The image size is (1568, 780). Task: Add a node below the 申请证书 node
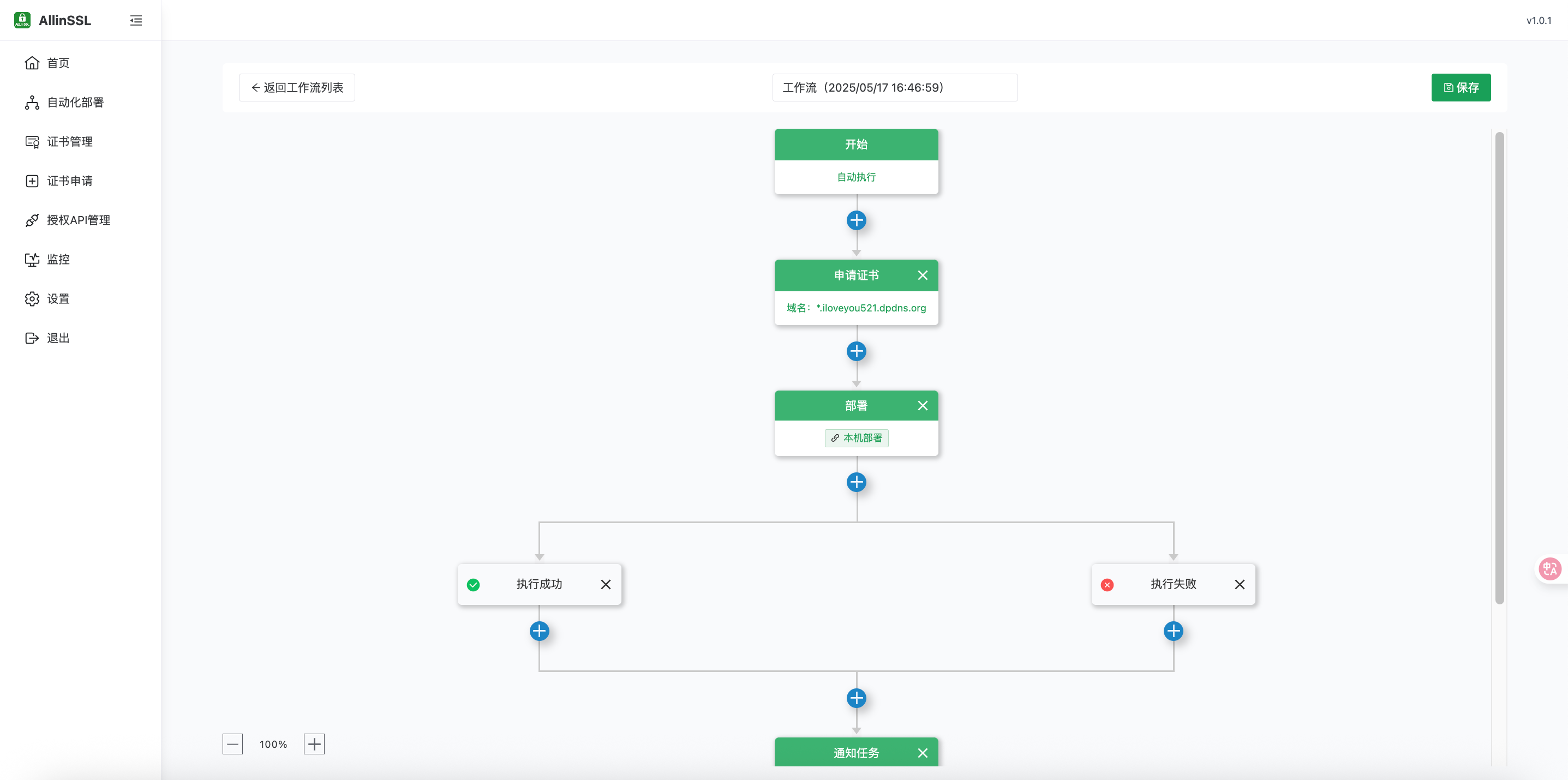[x=856, y=351]
